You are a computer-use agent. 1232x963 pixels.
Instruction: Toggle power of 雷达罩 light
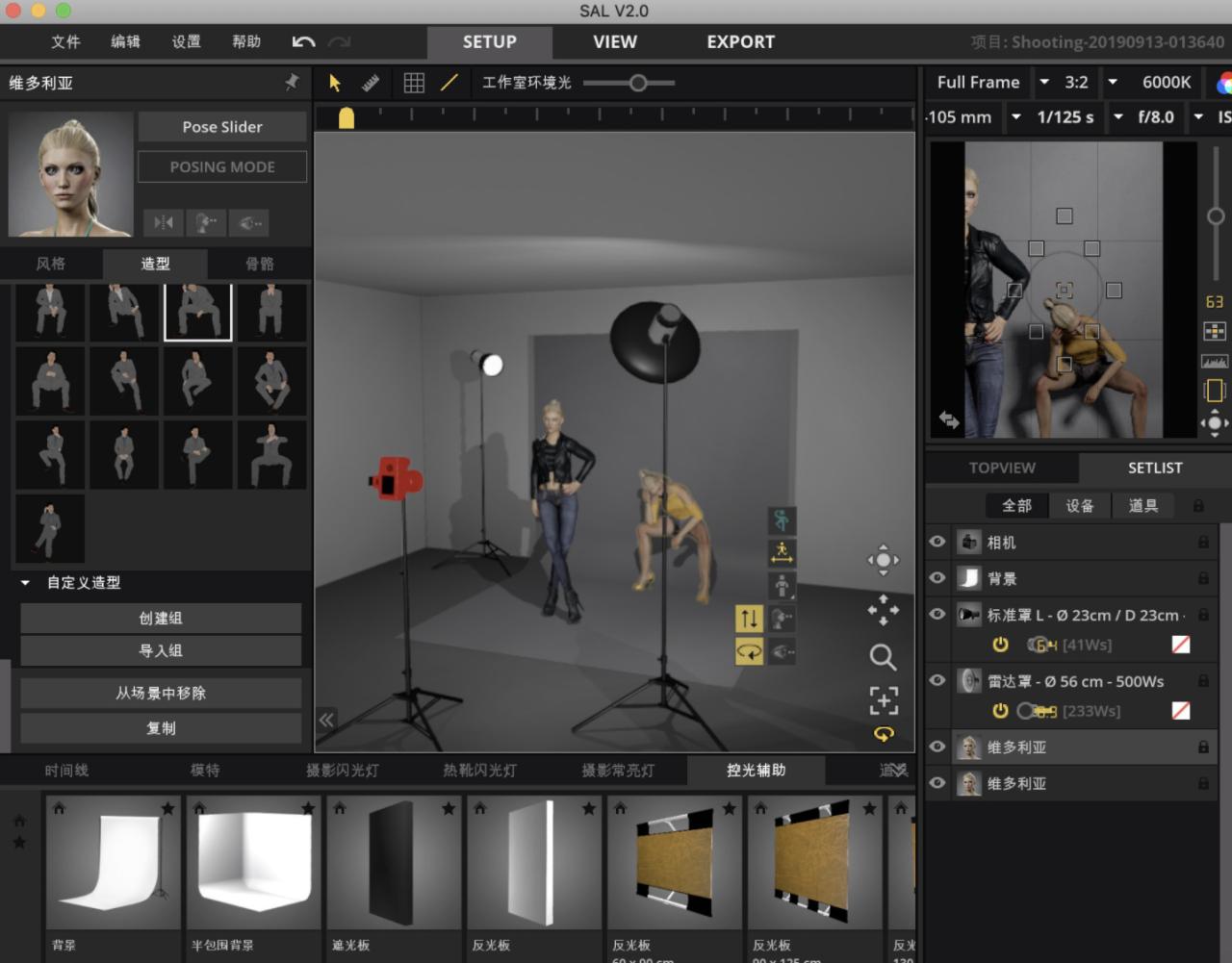(x=1000, y=711)
